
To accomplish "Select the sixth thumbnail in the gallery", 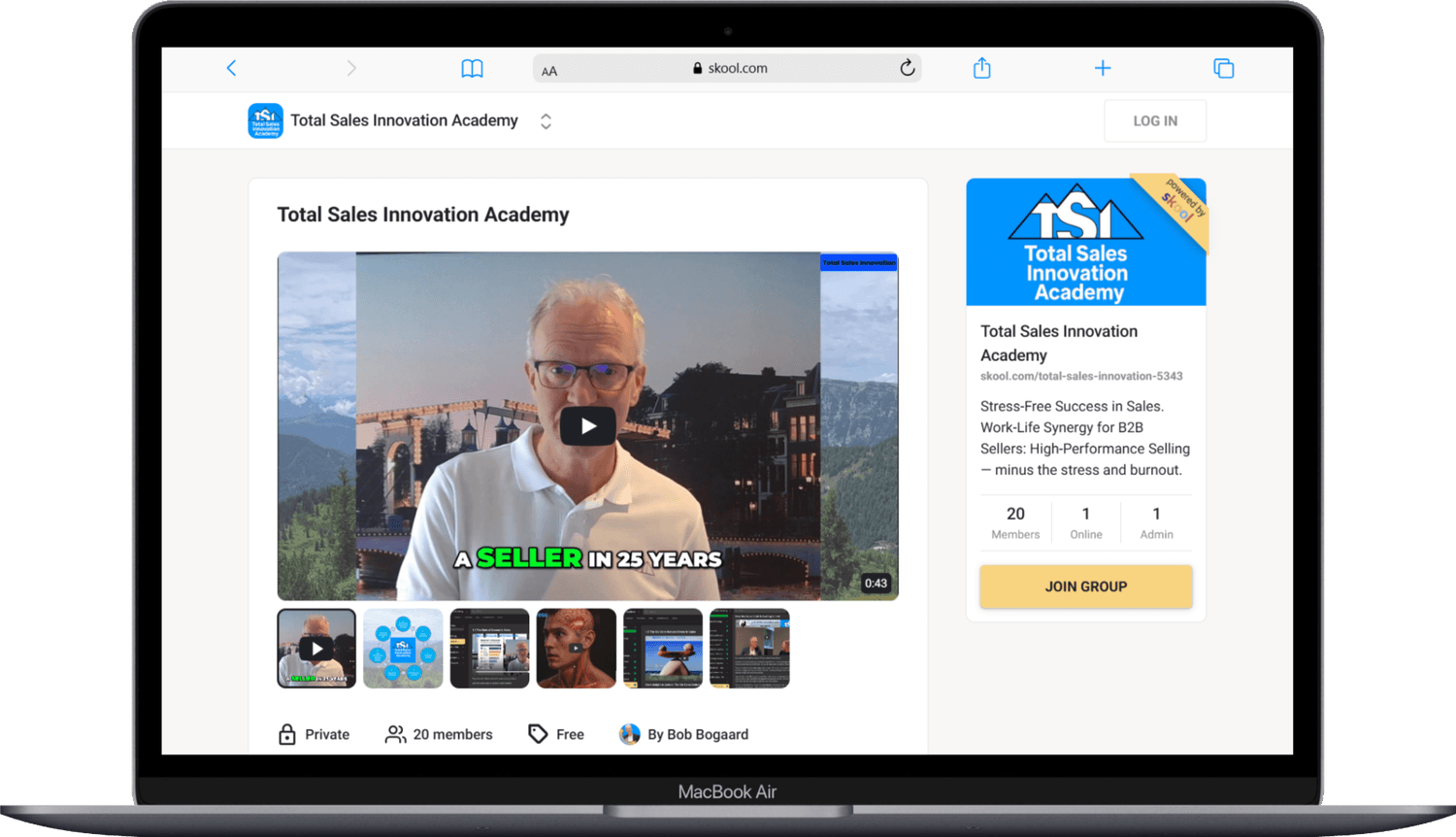I will (749, 649).
